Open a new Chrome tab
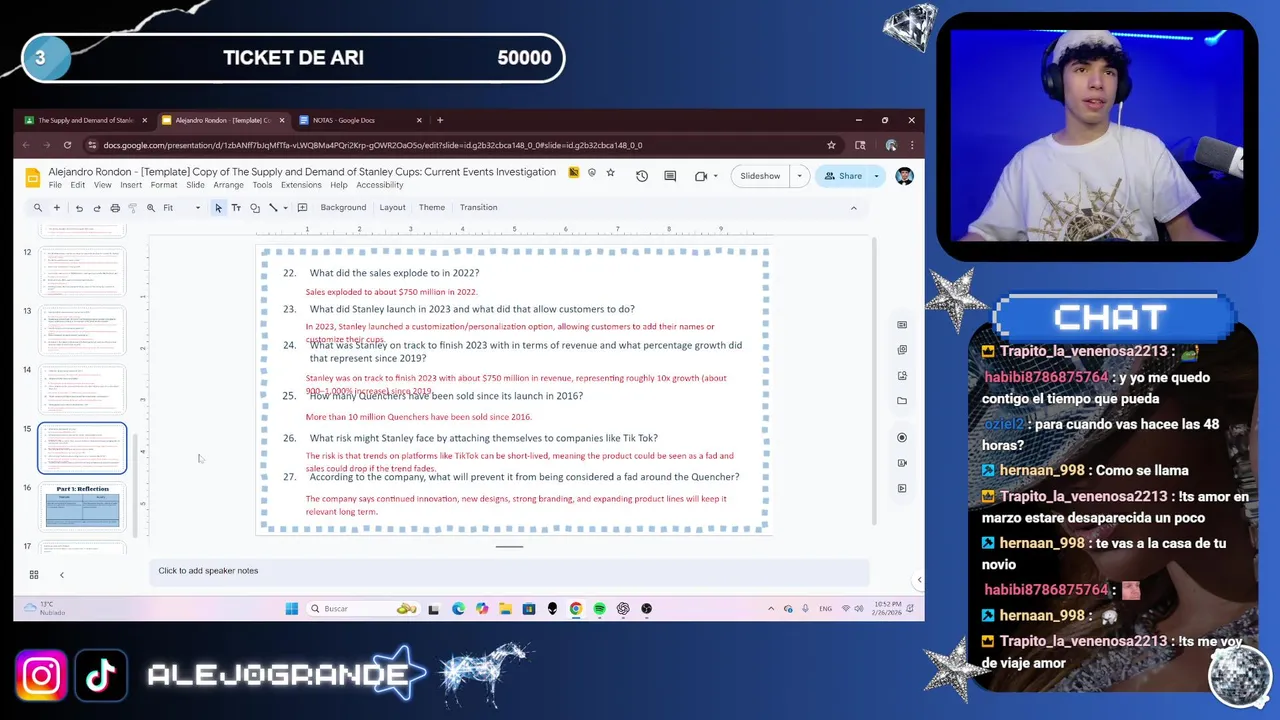 click(x=440, y=120)
